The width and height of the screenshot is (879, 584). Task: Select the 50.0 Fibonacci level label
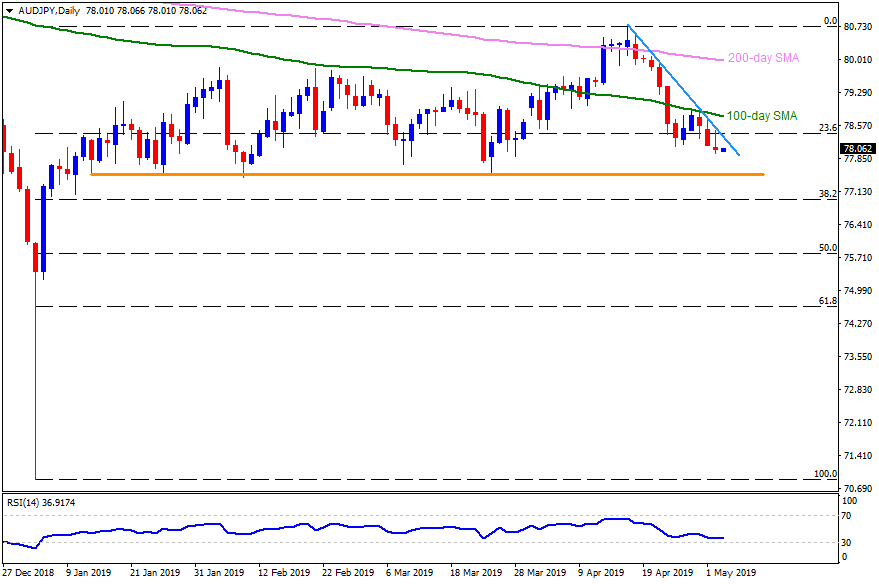pyautogui.click(x=827, y=247)
